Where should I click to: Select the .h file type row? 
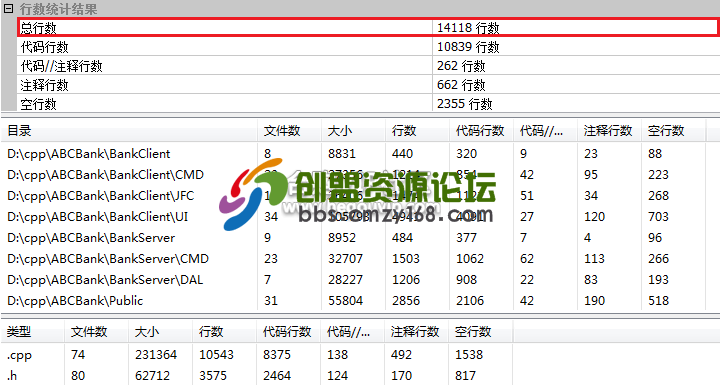pyautogui.click(x=256, y=376)
